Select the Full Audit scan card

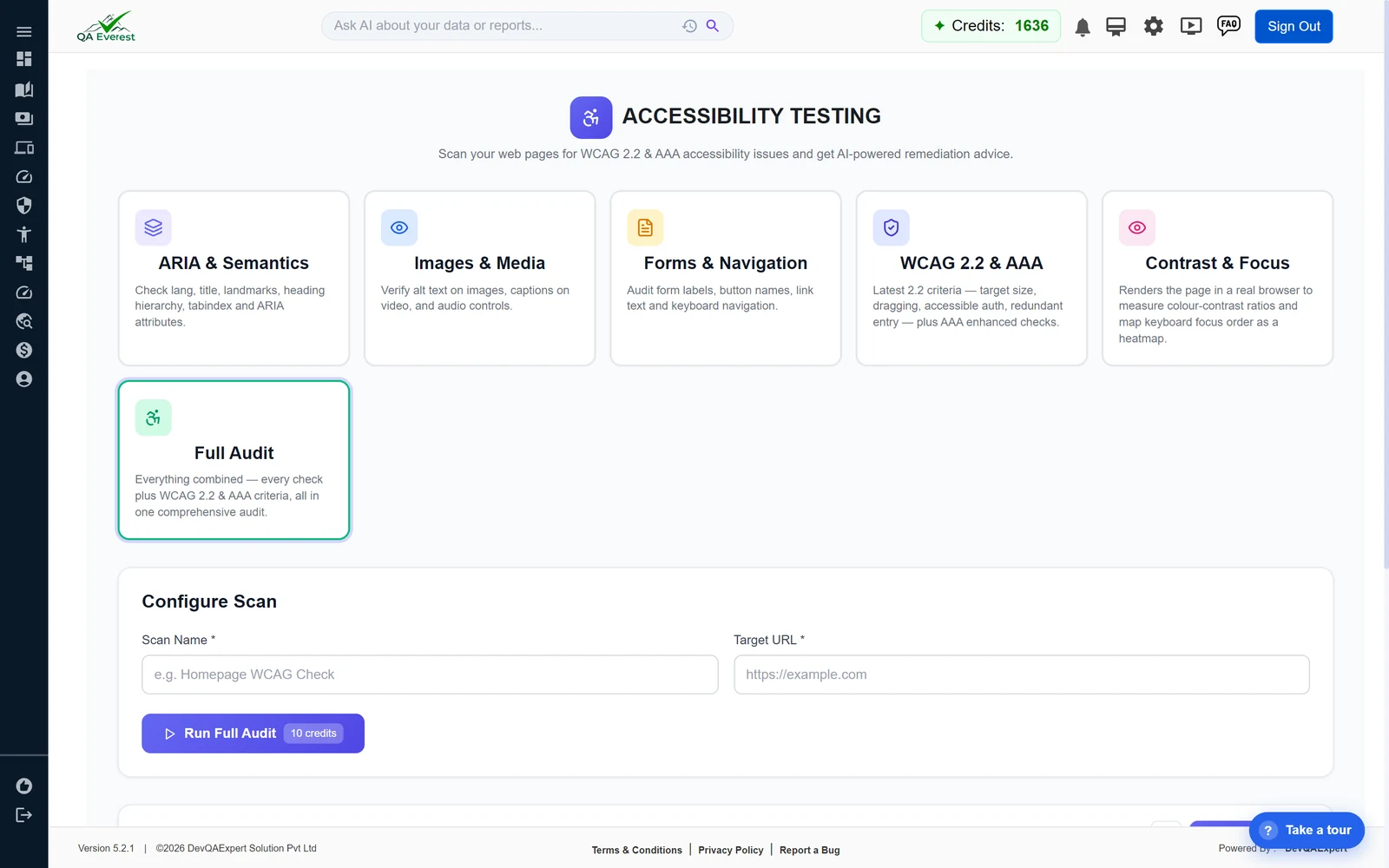[x=234, y=460]
